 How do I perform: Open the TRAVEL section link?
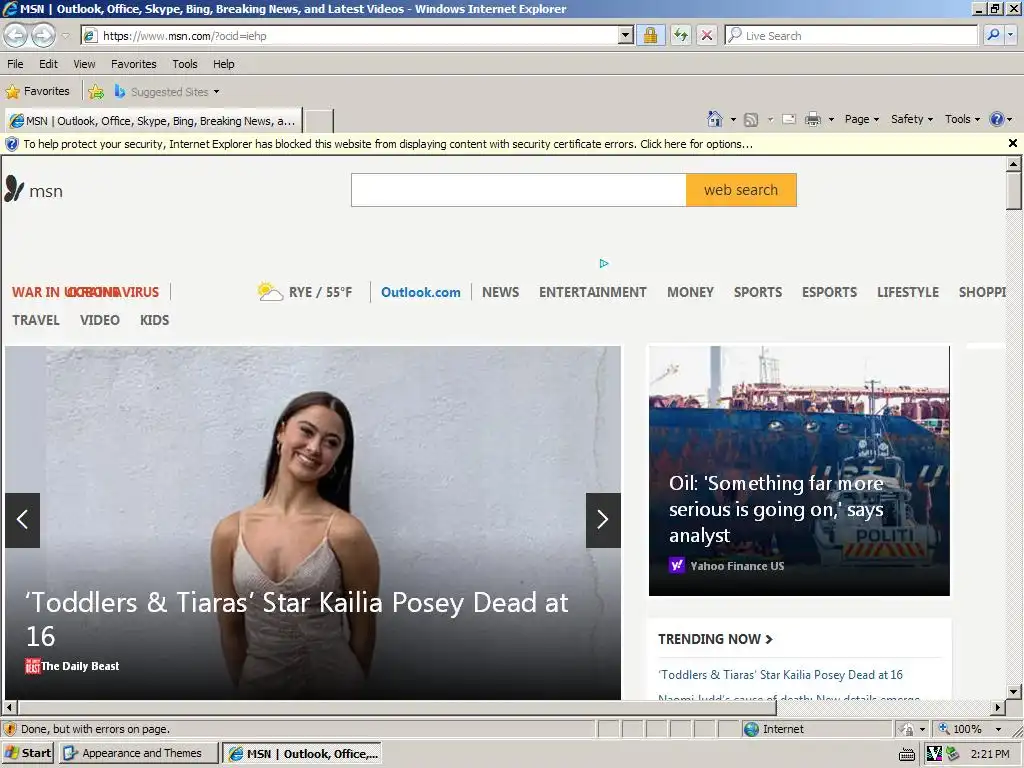[36, 320]
